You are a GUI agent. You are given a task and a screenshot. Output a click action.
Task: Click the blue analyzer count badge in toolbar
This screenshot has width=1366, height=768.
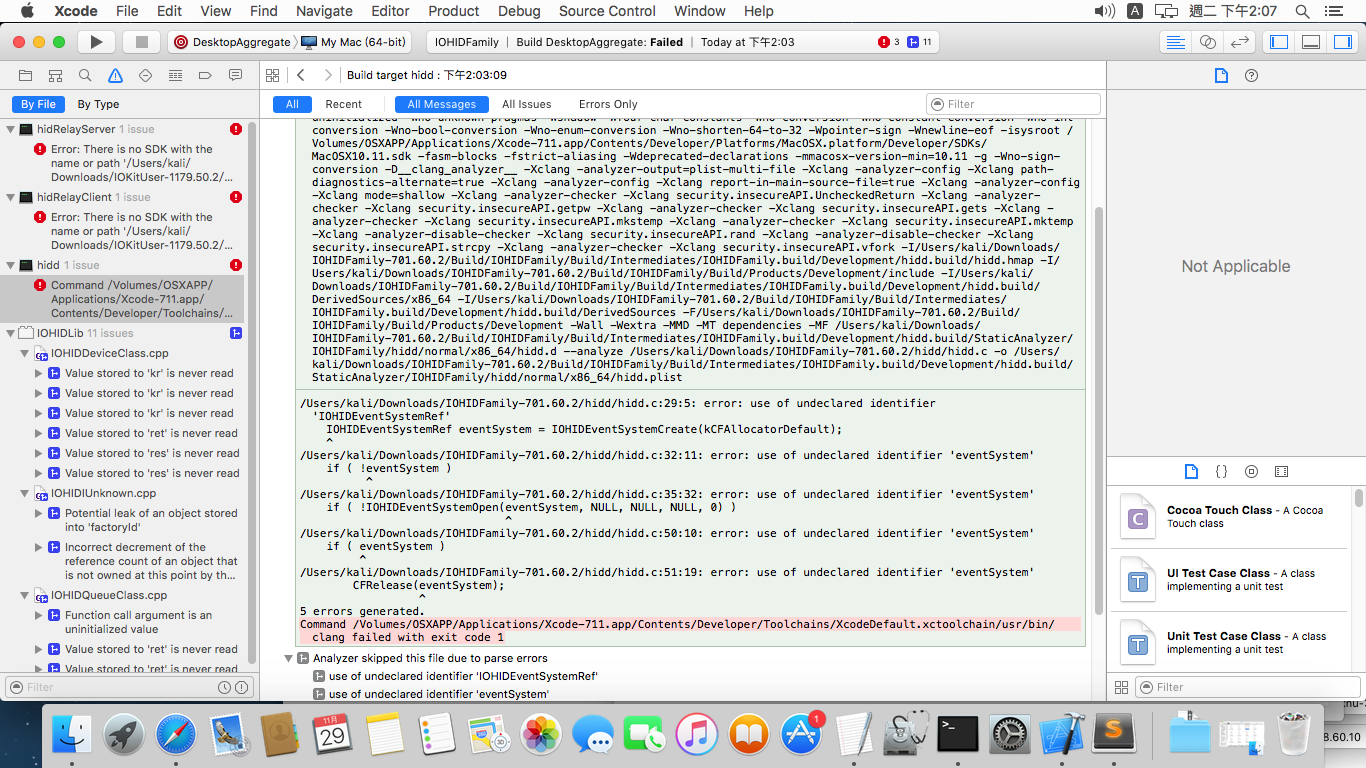pos(919,42)
